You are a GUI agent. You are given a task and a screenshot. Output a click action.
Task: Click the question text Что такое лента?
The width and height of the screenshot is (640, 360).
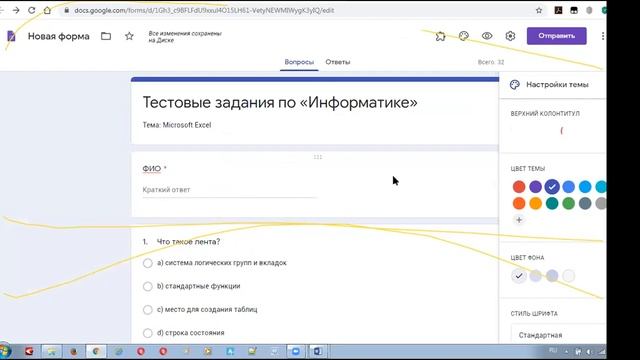point(188,242)
